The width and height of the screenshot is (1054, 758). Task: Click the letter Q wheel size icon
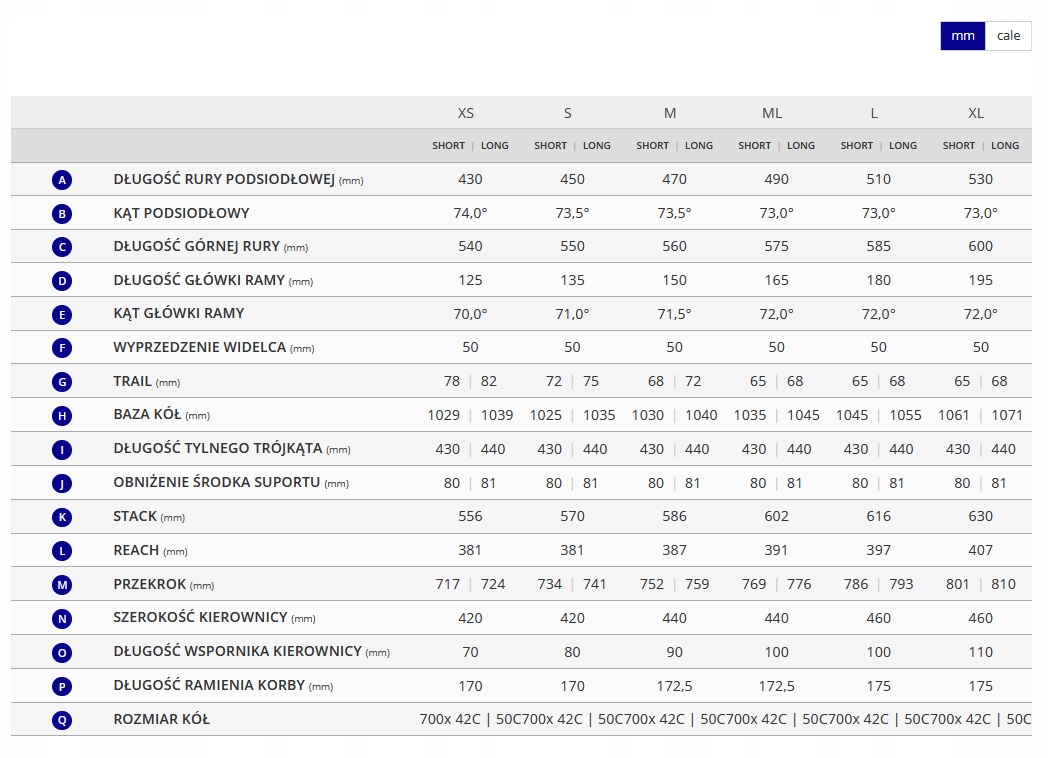click(62, 720)
